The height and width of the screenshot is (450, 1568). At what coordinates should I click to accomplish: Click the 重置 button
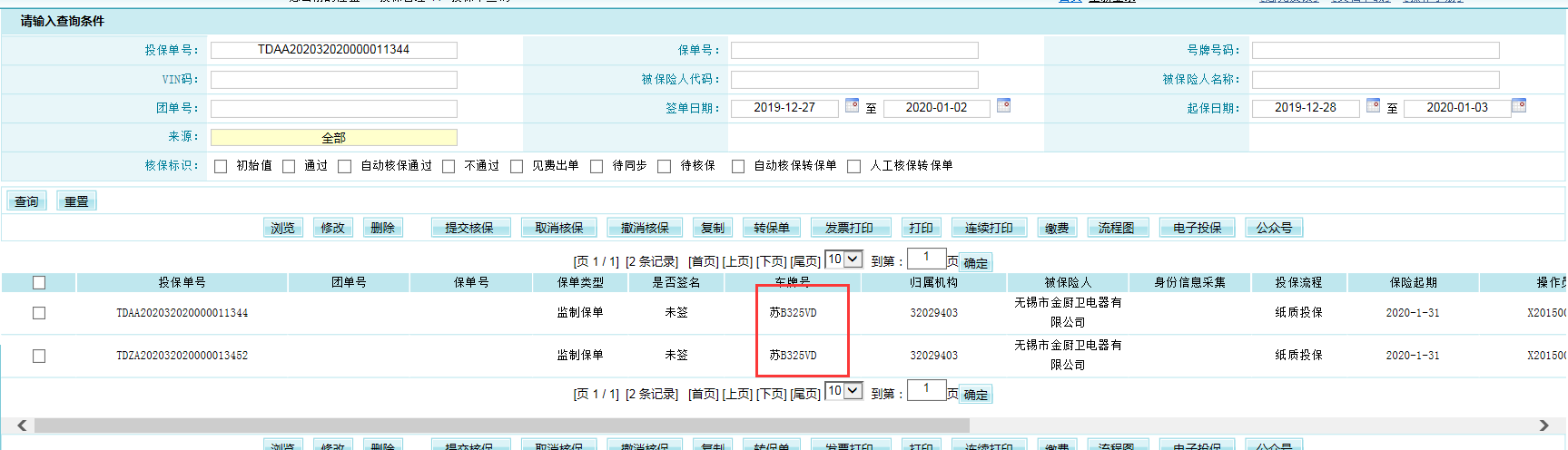pyautogui.click(x=76, y=201)
